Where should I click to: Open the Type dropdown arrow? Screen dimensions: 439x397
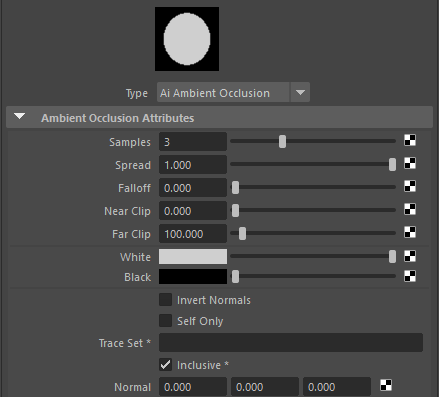pos(300,92)
